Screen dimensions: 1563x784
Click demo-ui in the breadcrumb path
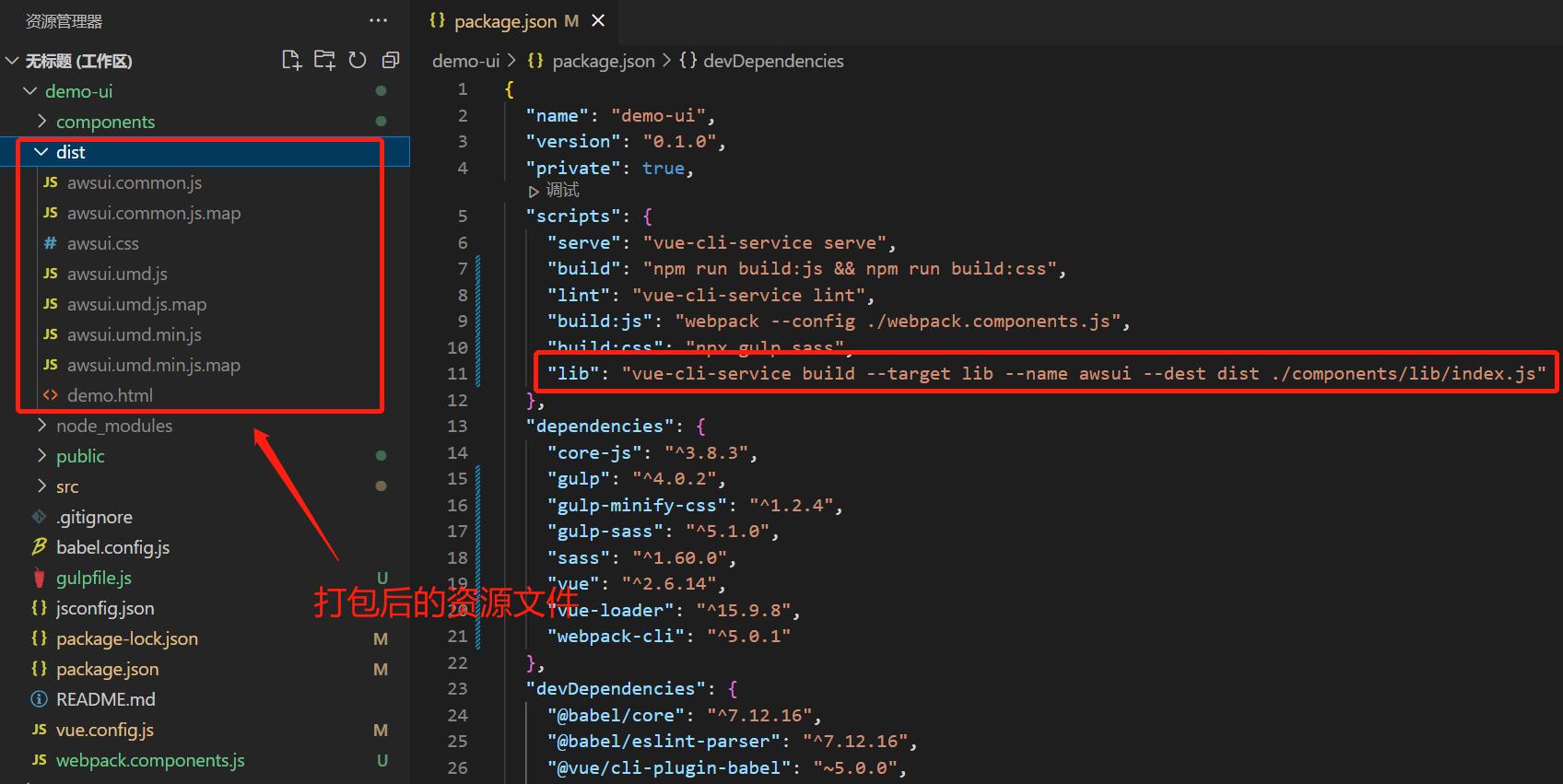click(x=465, y=61)
